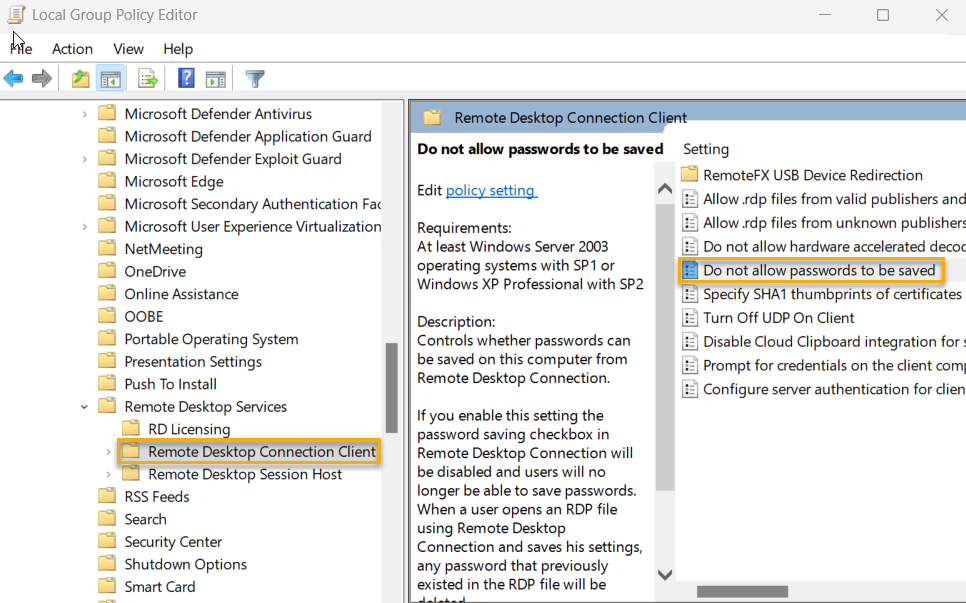Toggle the Show/Hide Action Pane icon
Screen dimensions: 966x603
point(216,78)
